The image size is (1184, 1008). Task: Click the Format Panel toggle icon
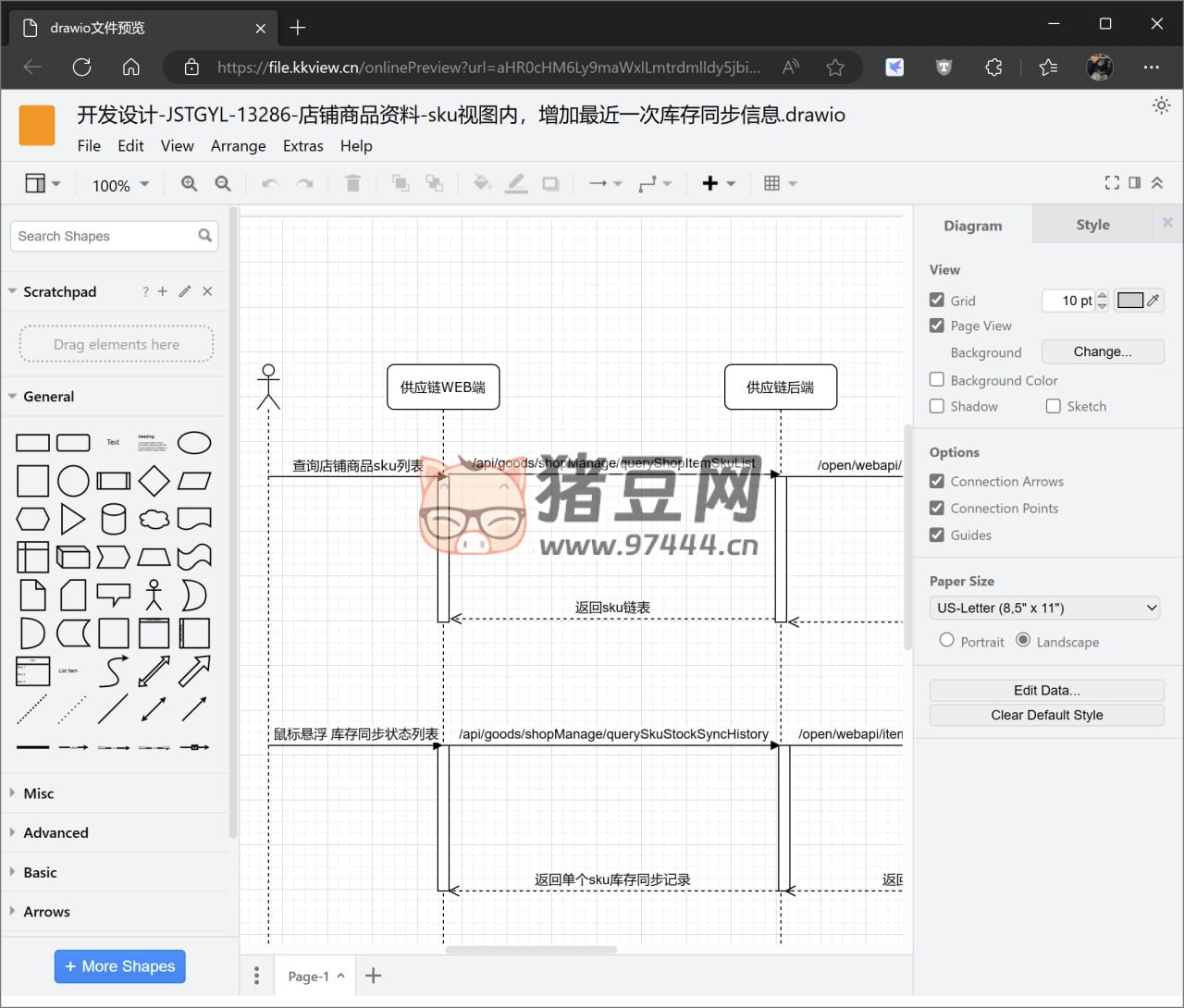pyautogui.click(x=1135, y=182)
